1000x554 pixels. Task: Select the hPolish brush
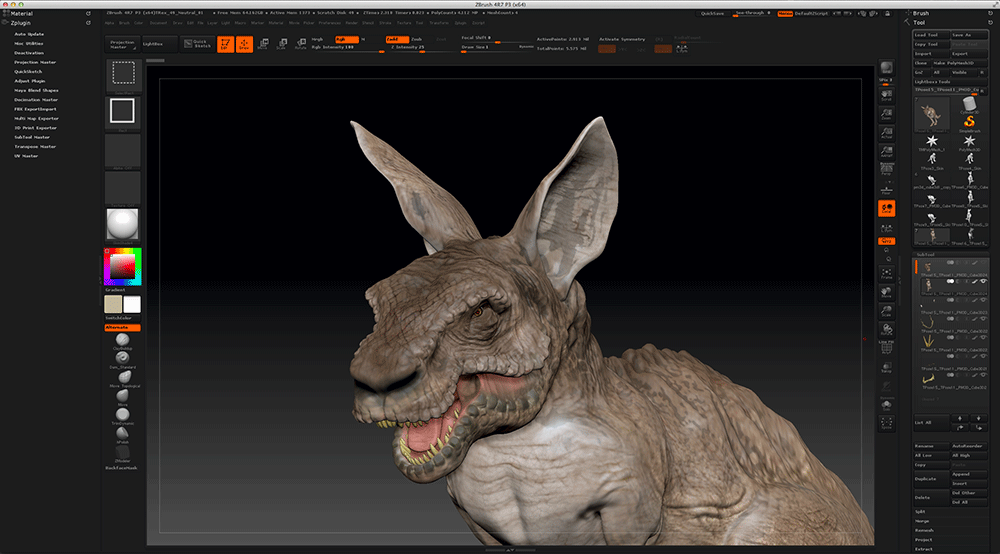pyautogui.click(x=122, y=434)
